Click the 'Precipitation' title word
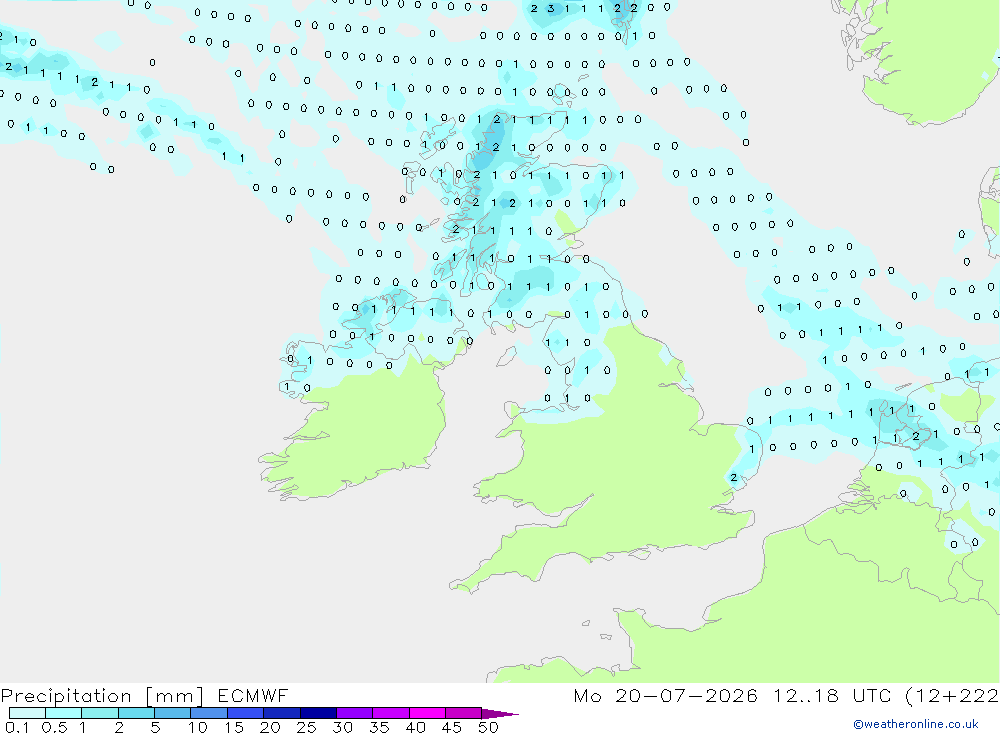Image resolution: width=1000 pixels, height=733 pixels. click(x=66, y=696)
